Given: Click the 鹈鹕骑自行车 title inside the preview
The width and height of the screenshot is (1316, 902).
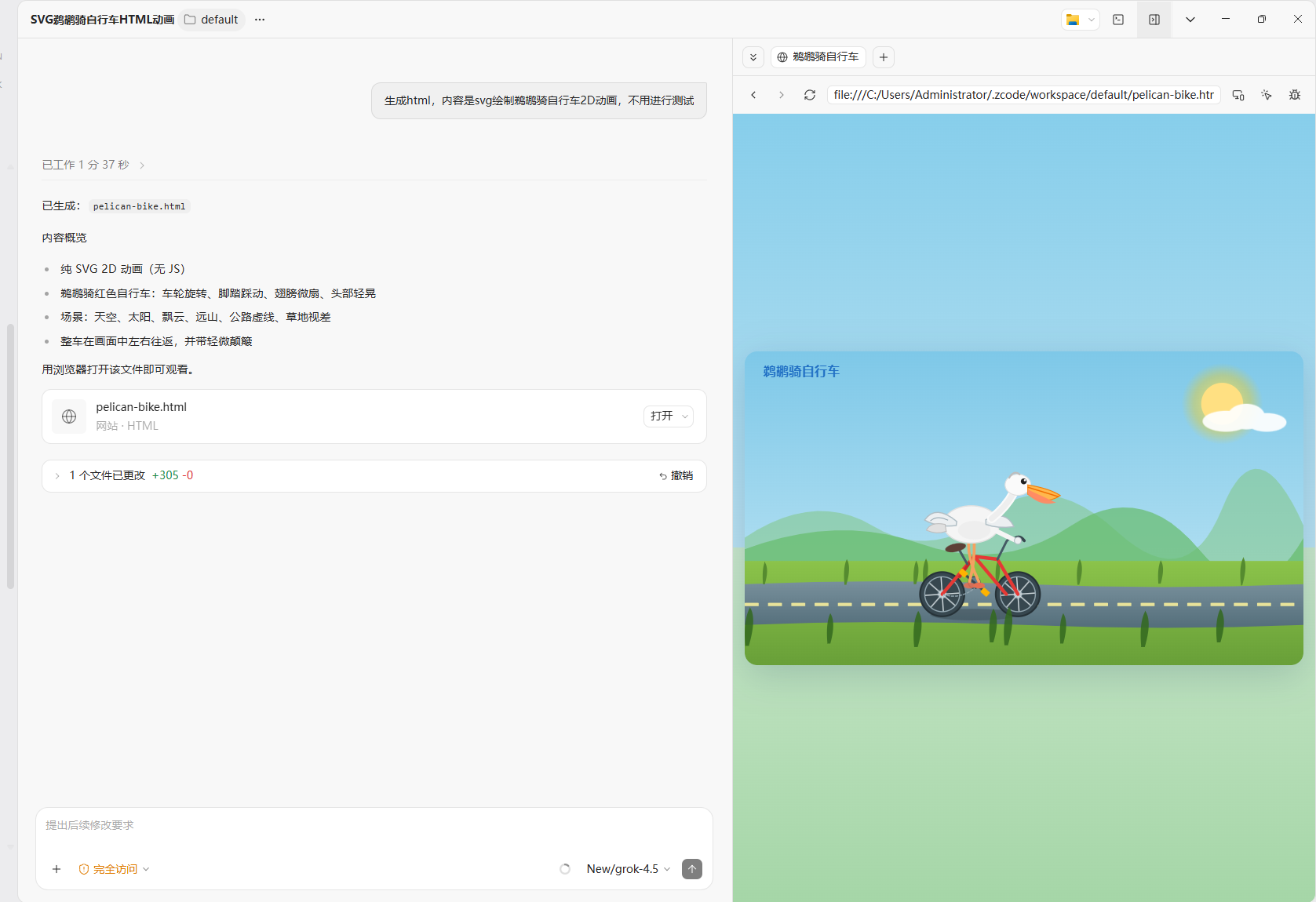Looking at the screenshot, I should [x=801, y=372].
